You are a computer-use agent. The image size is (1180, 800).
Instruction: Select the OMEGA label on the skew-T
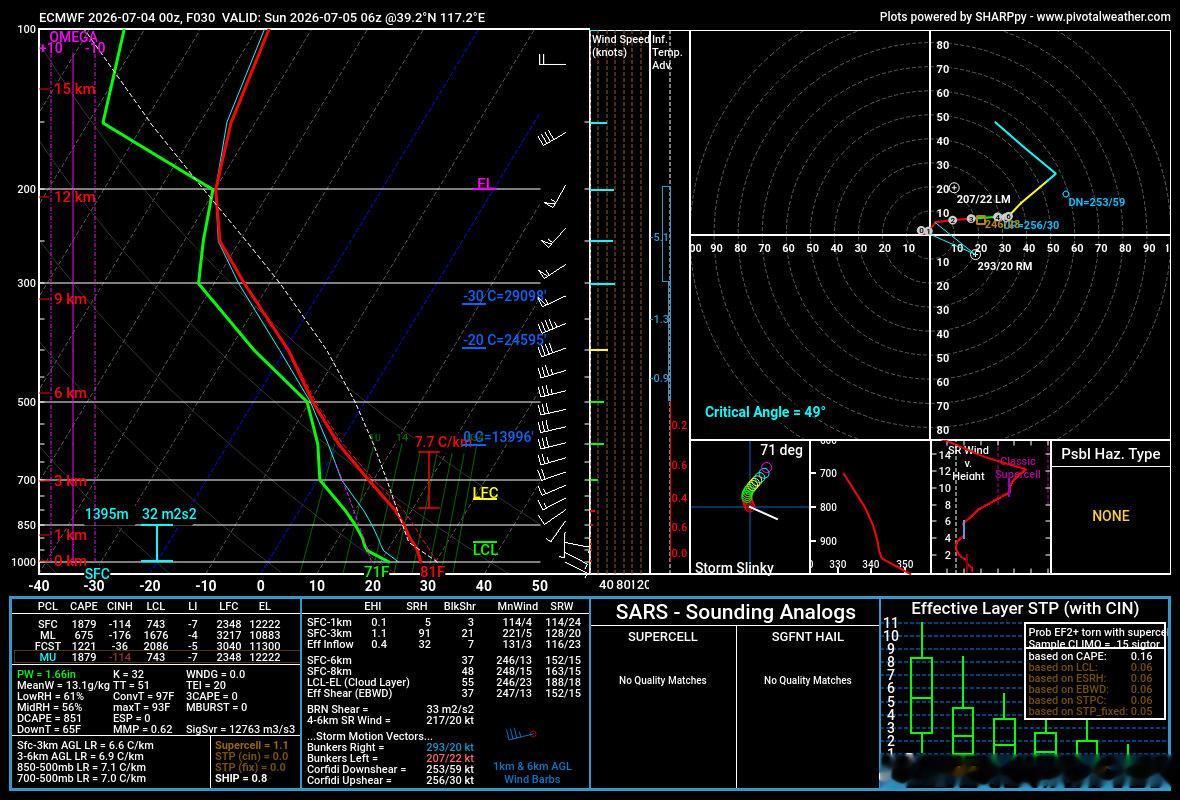tap(74, 37)
